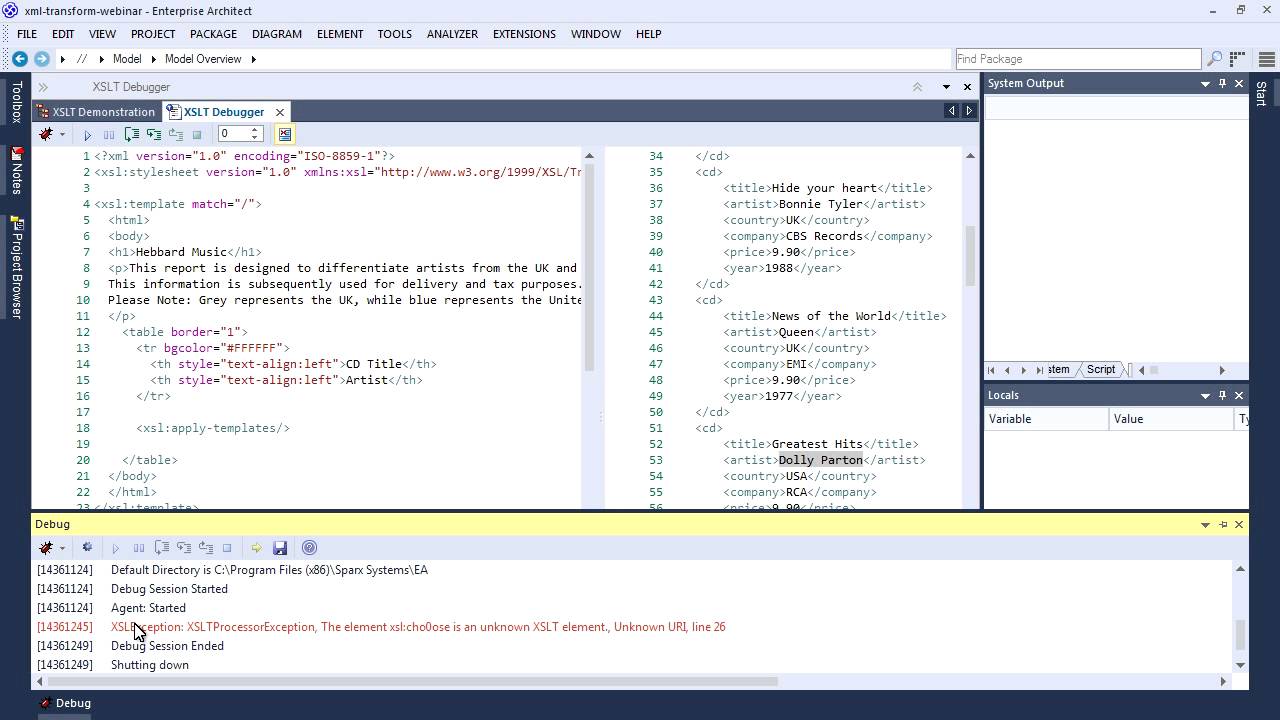1280x720 pixels.
Task: Click into the Find Package field
Action: (1077, 59)
